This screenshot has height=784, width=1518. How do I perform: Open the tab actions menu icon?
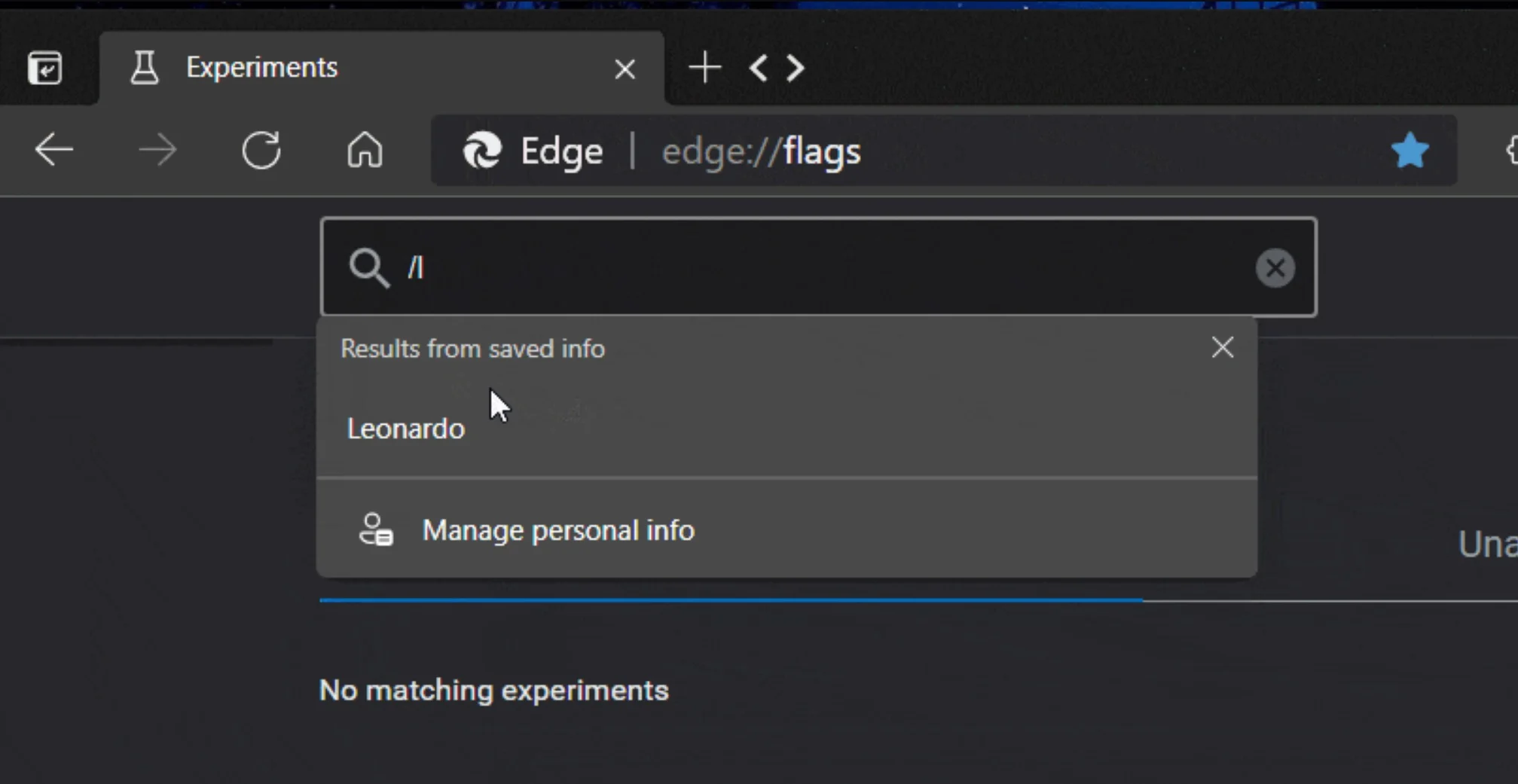(x=45, y=69)
